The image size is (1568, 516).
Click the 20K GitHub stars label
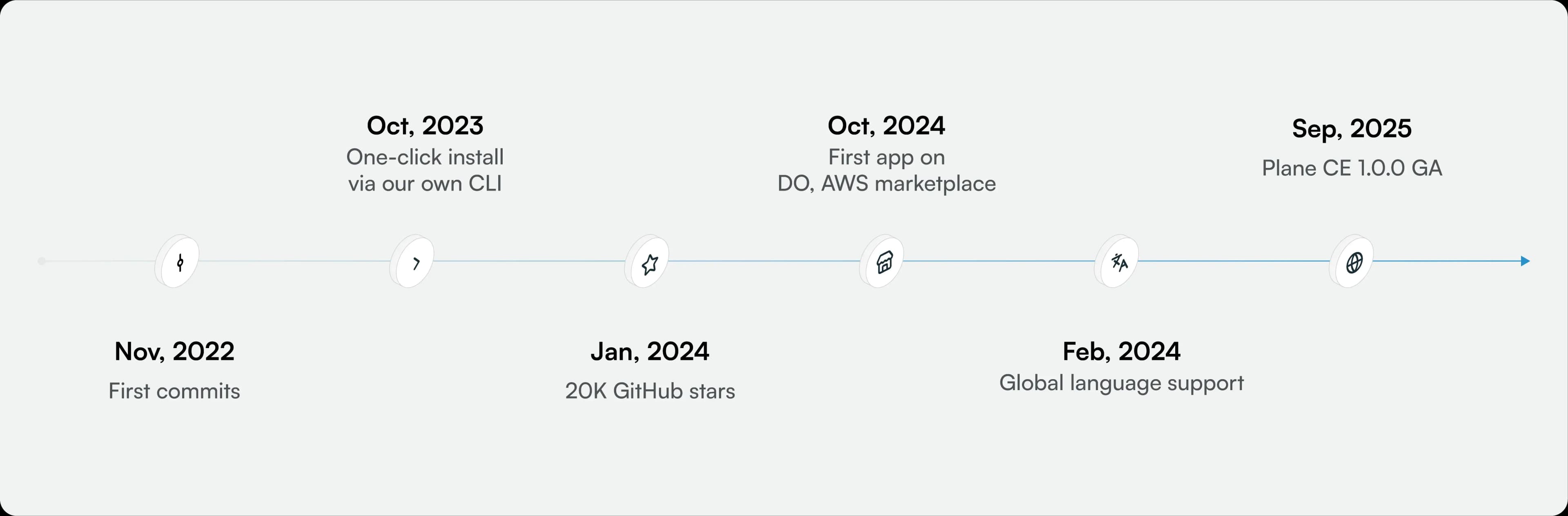(x=650, y=391)
